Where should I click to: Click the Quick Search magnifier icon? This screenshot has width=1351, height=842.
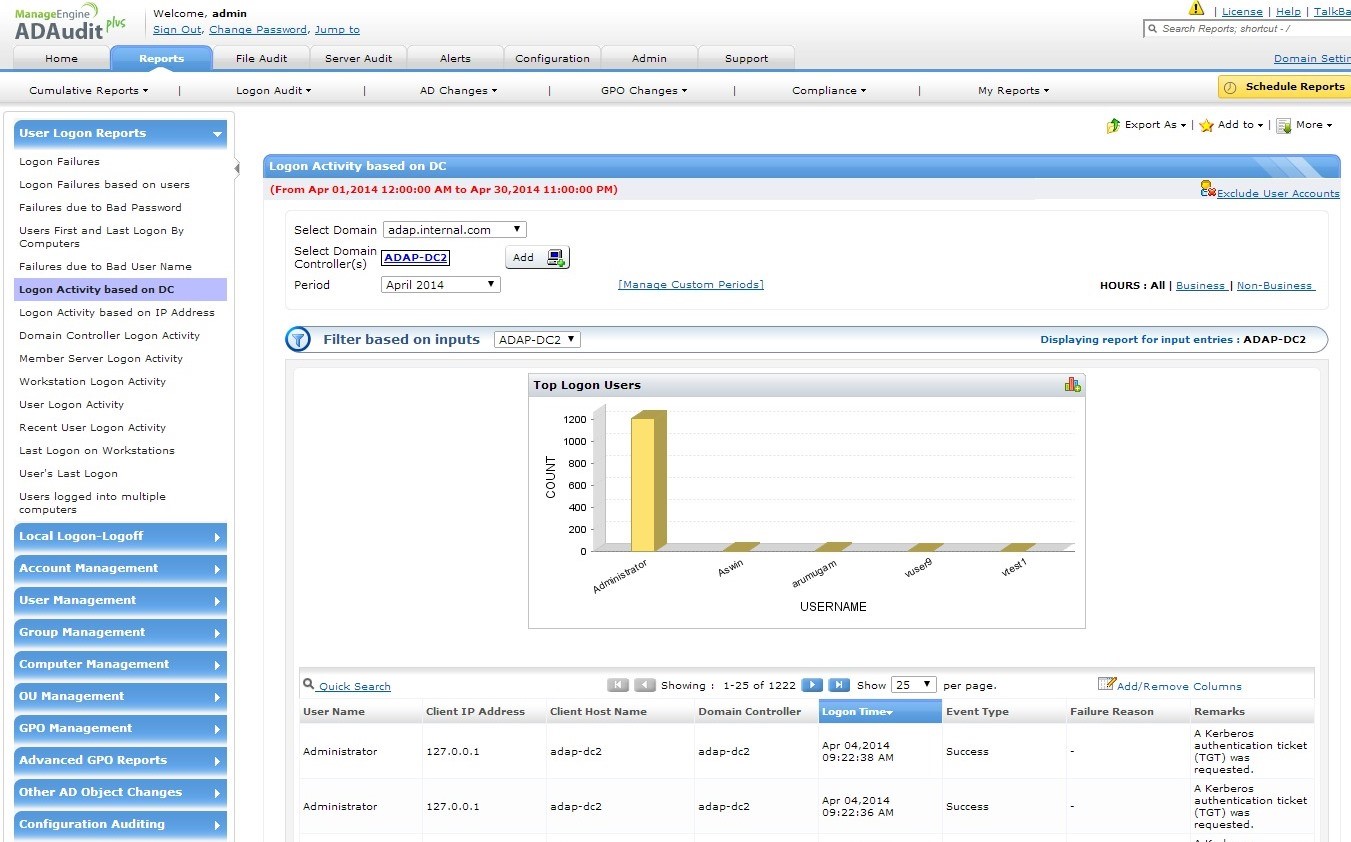point(308,686)
